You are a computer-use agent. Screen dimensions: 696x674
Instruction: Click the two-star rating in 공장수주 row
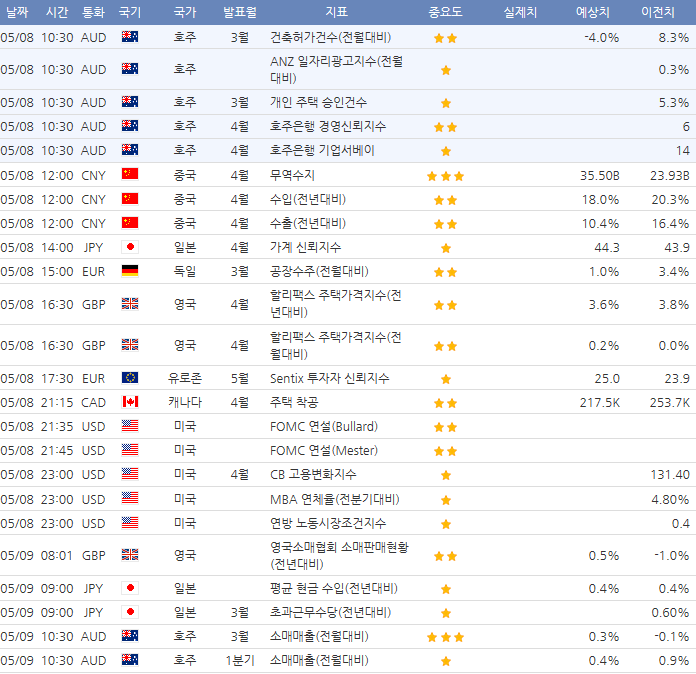click(445, 272)
